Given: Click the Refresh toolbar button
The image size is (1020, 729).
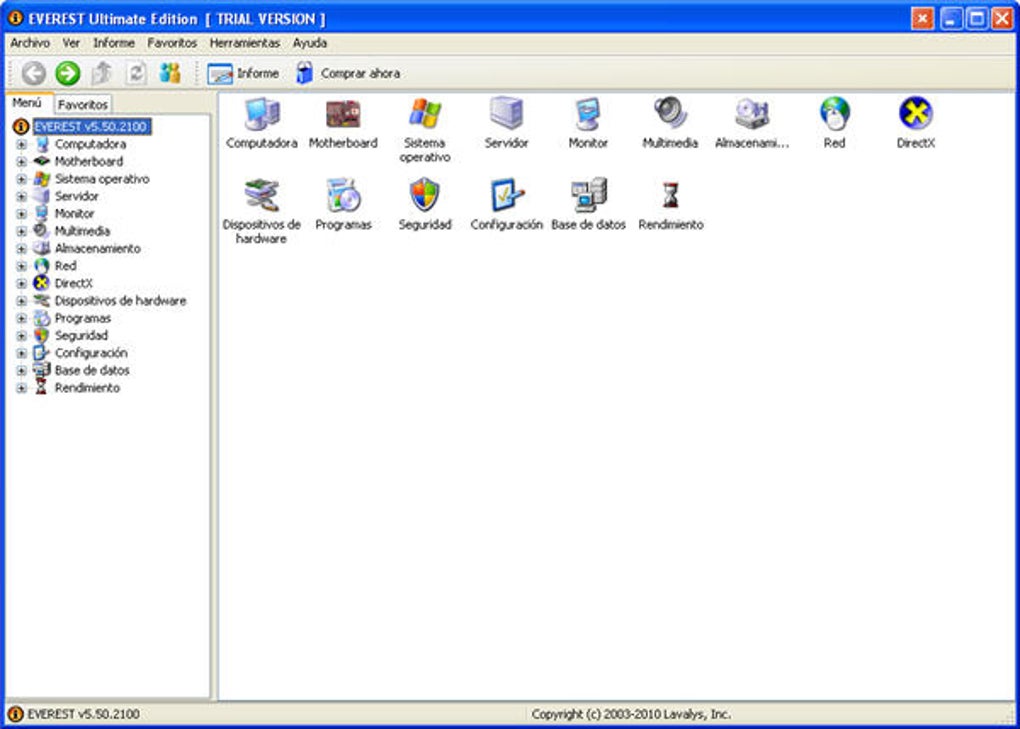Looking at the screenshot, I should coord(135,73).
